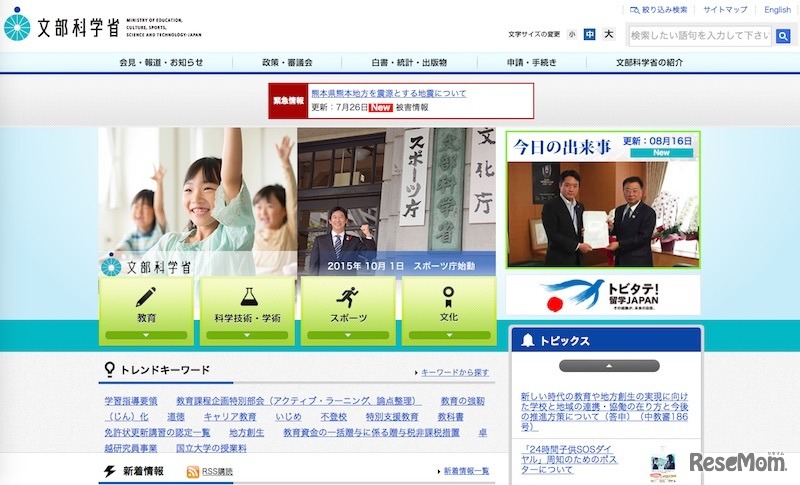Set text size to 小
The image size is (800, 485).
coord(572,35)
